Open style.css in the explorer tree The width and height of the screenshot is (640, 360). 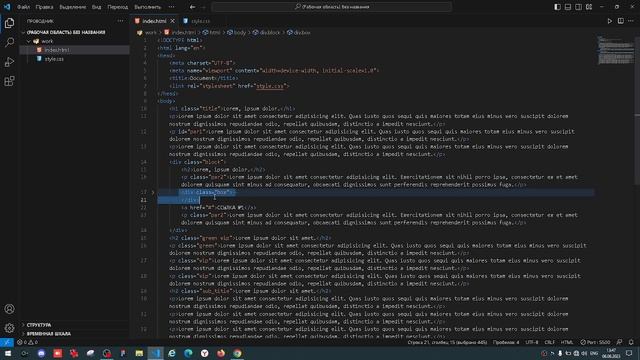tap(54, 59)
